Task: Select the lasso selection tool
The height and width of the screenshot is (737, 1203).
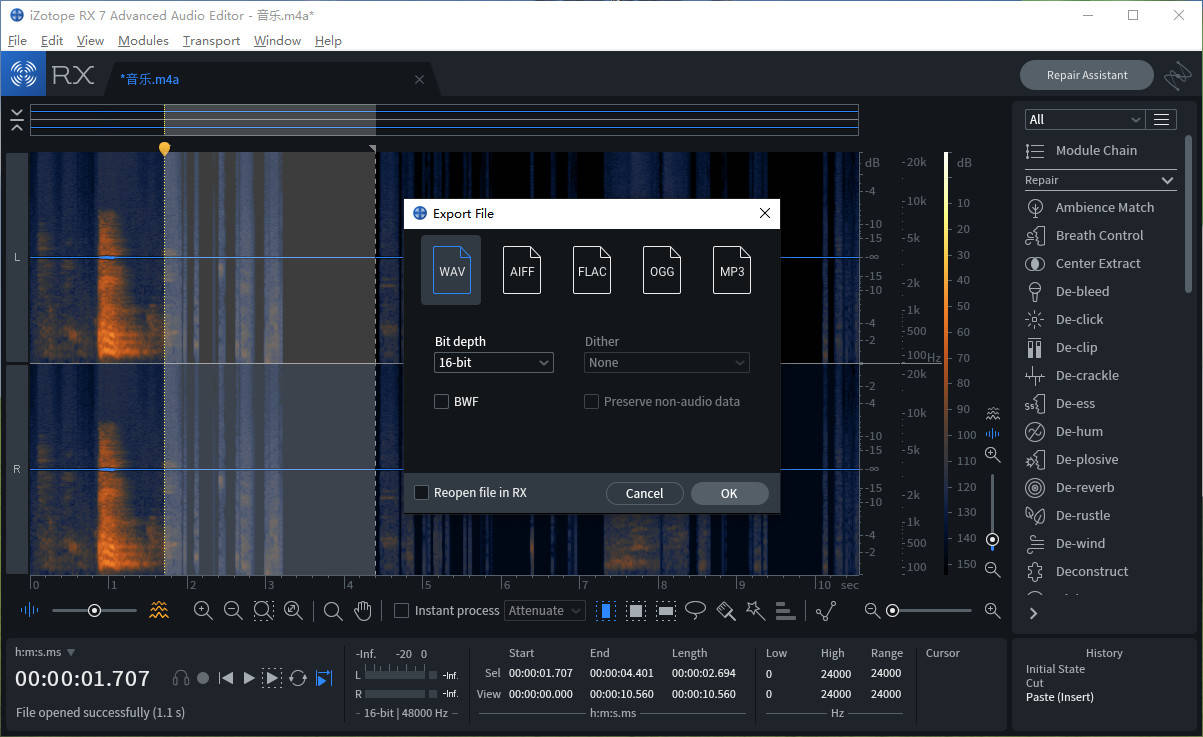Action: coord(695,610)
